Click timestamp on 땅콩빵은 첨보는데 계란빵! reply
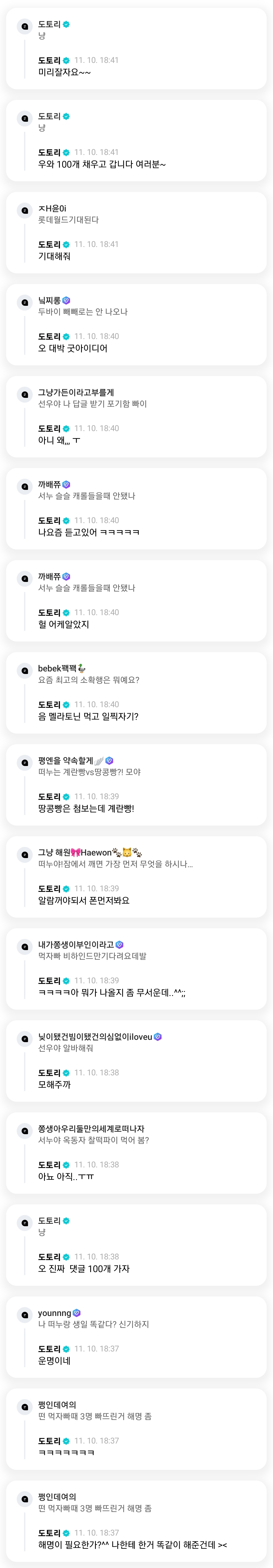273x1568 pixels. (x=97, y=796)
